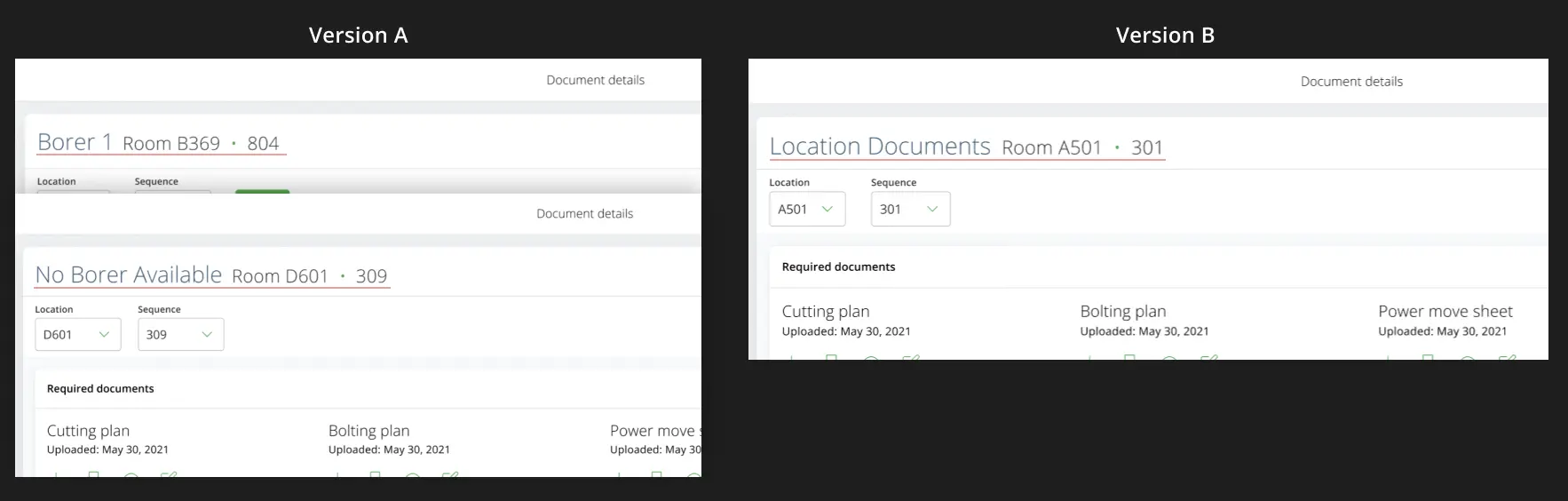Click the Borer 1 heading
Screen dimensions: 1568x501
coord(75,142)
